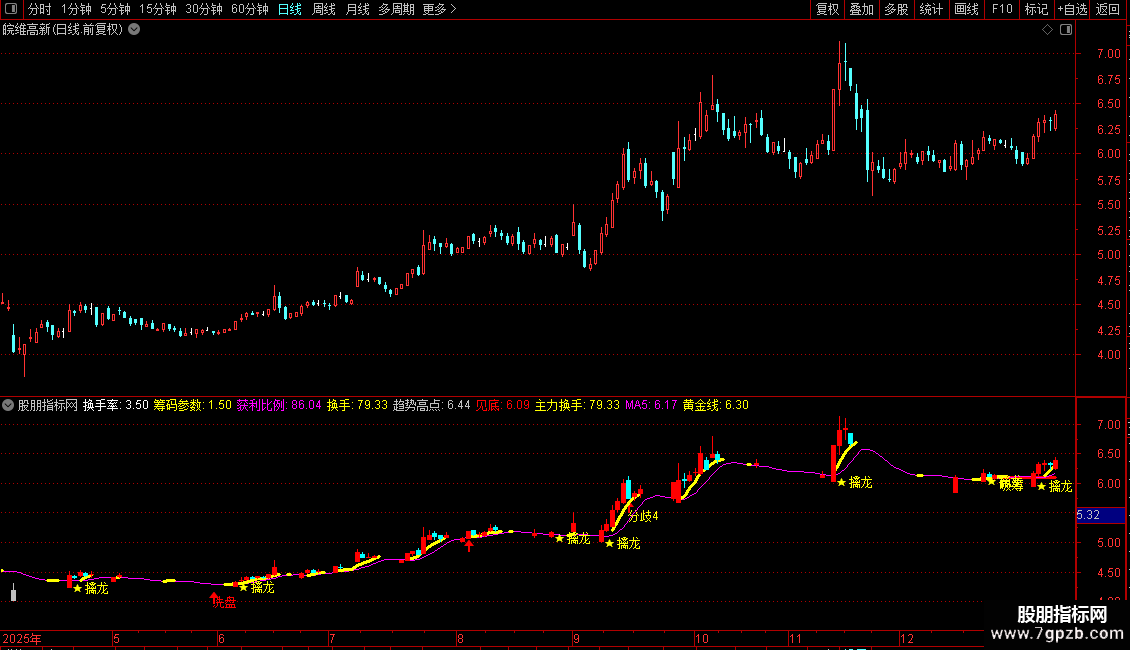Image resolution: width=1130 pixels, height=650 pixels.
Task: Click the 皖维高新(日线.前复权) title
Action: tap(63, 30)
